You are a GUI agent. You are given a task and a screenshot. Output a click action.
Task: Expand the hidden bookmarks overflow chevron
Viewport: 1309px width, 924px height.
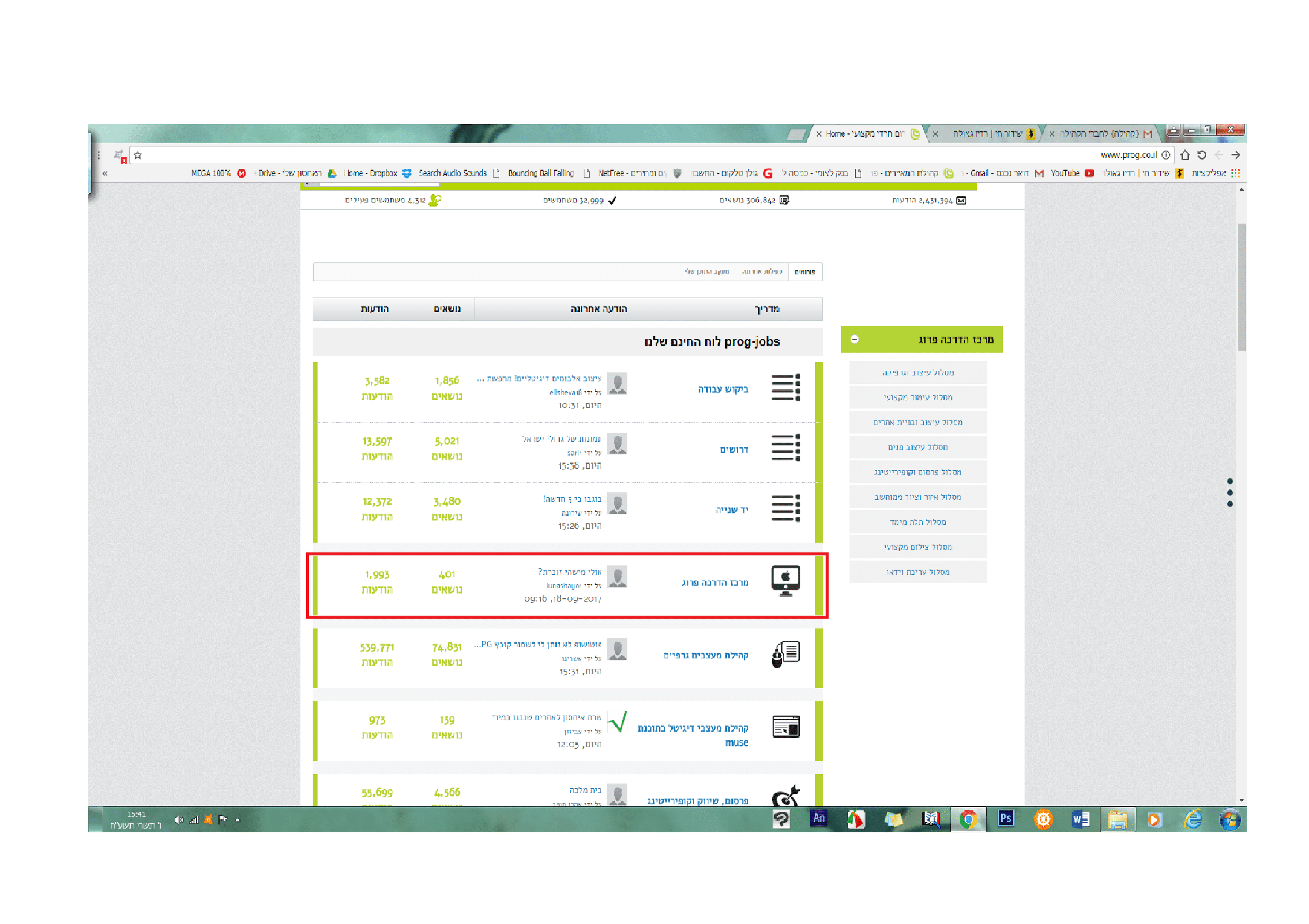click(105, 173)
